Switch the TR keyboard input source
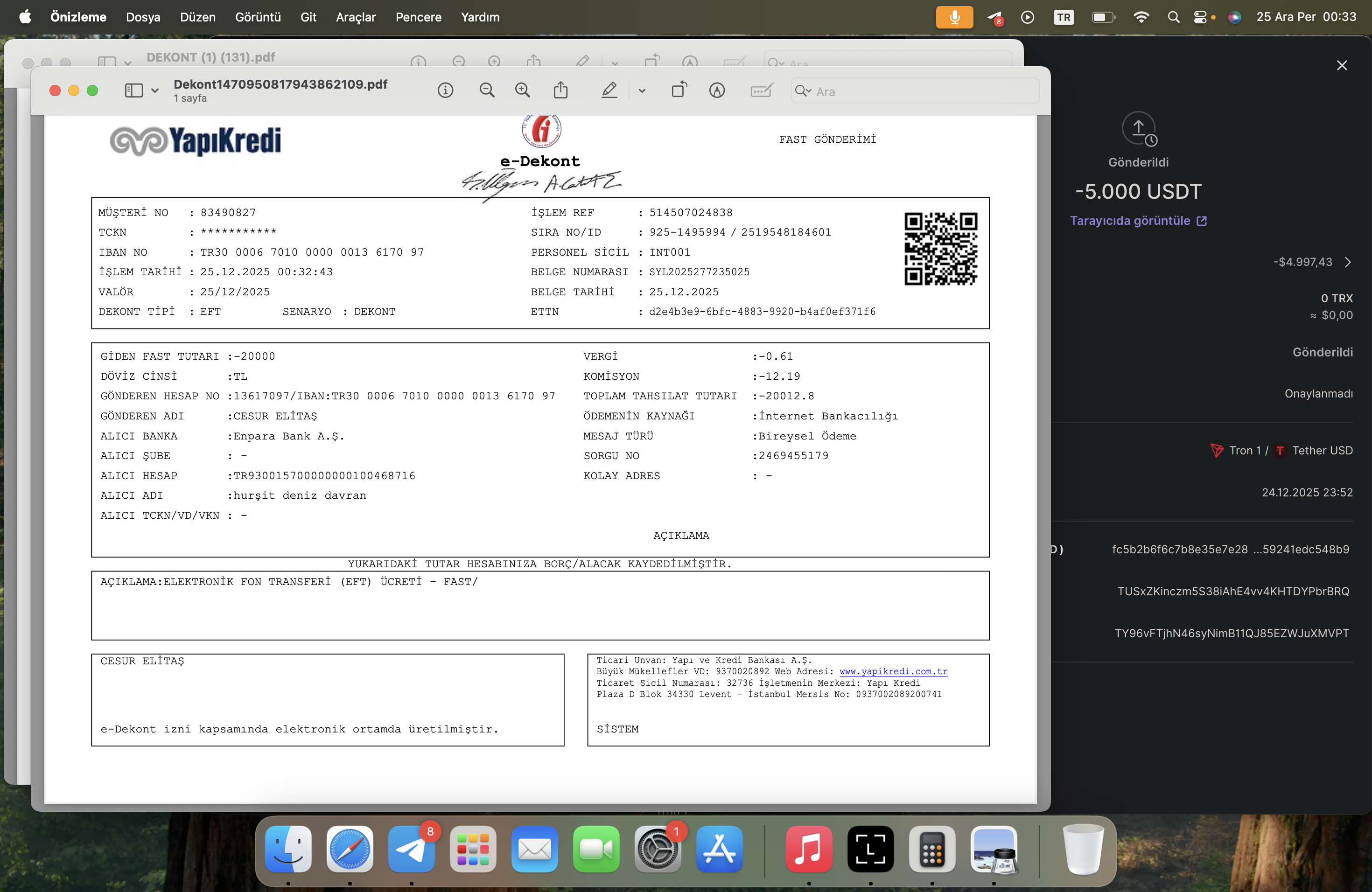This screenshot has width=1372, height=892. click(x=1064, y=17)
